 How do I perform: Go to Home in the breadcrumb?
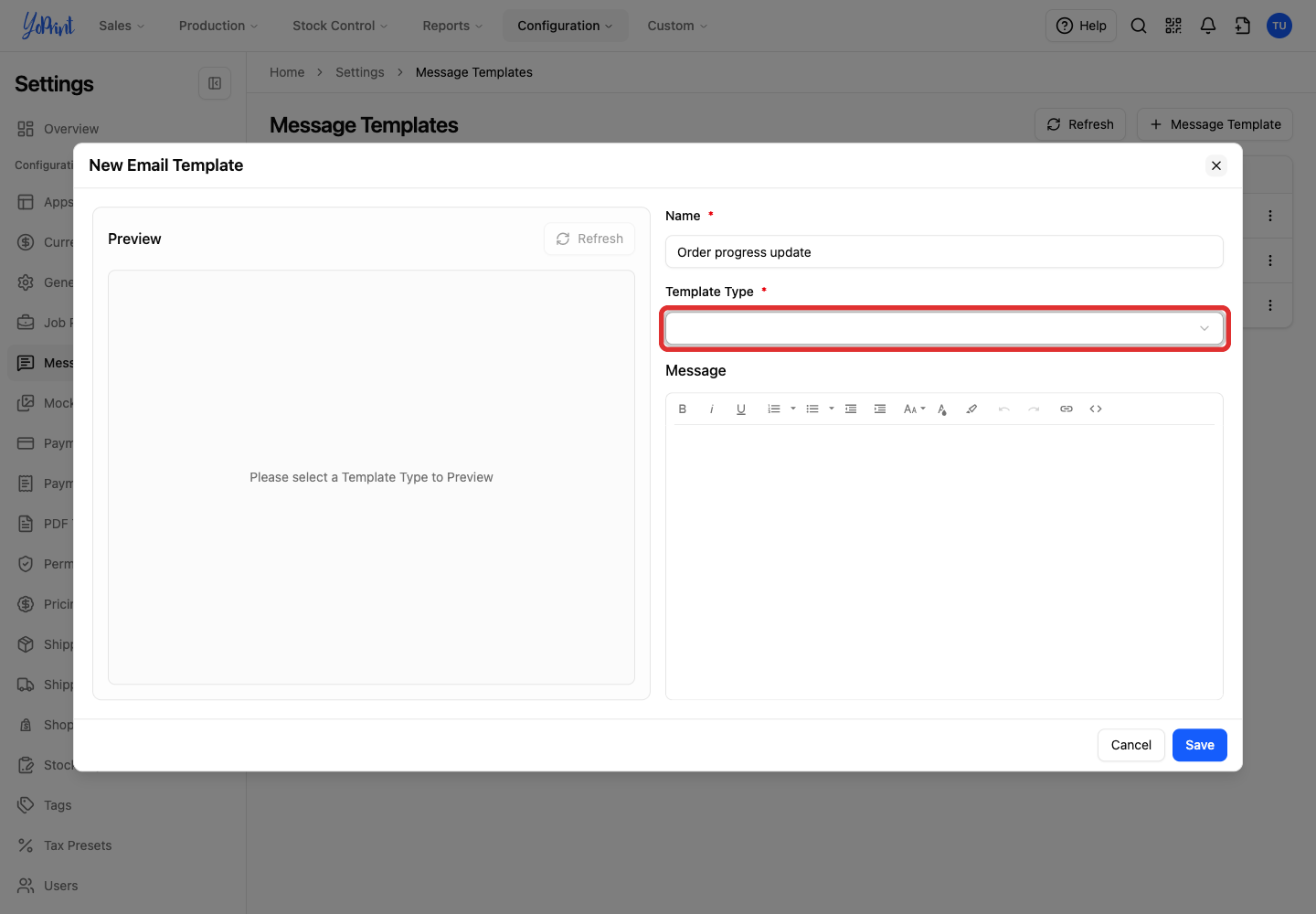[x=287, y=72]
